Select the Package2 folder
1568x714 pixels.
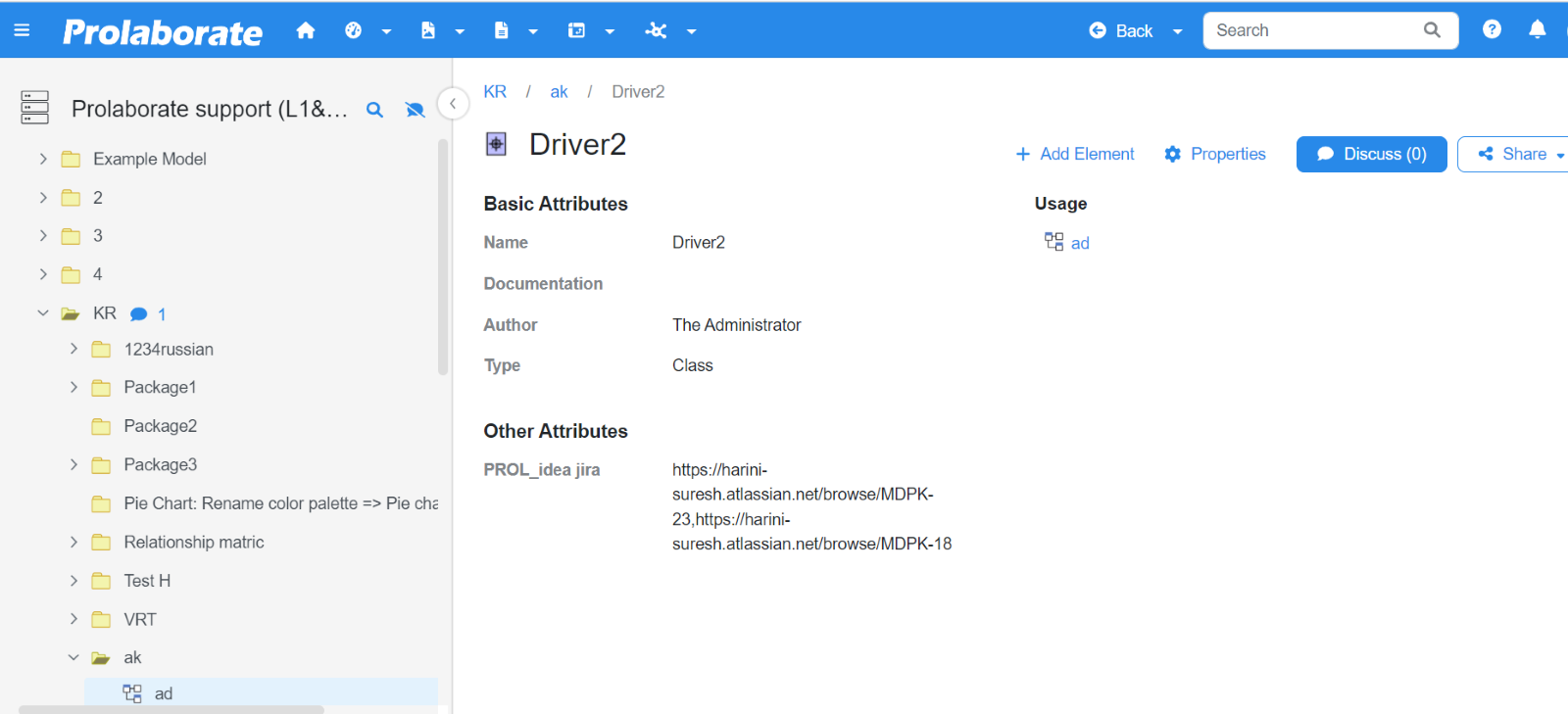pyautogui.click(x=161, y=426)
